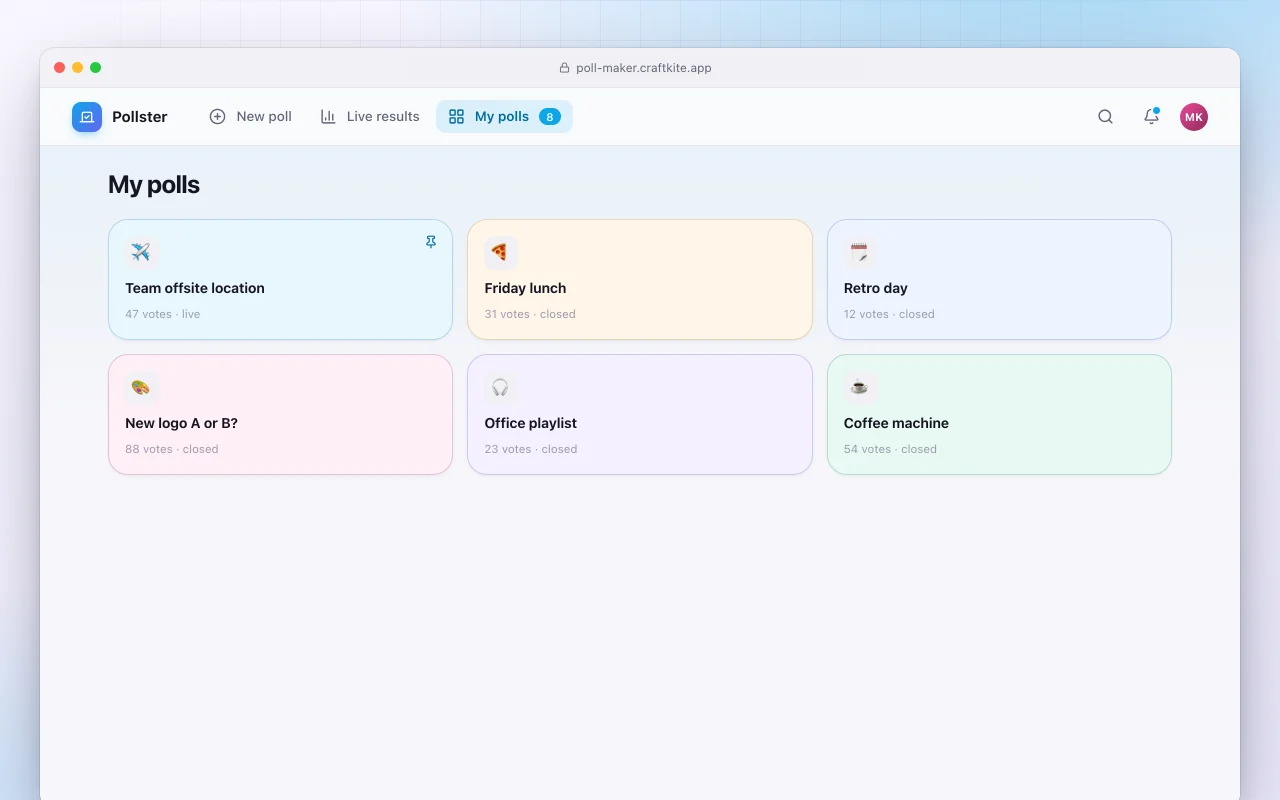The image size is (1280, 800).
Task: Minimize the window with yellow button
Action: click(78, 68)
